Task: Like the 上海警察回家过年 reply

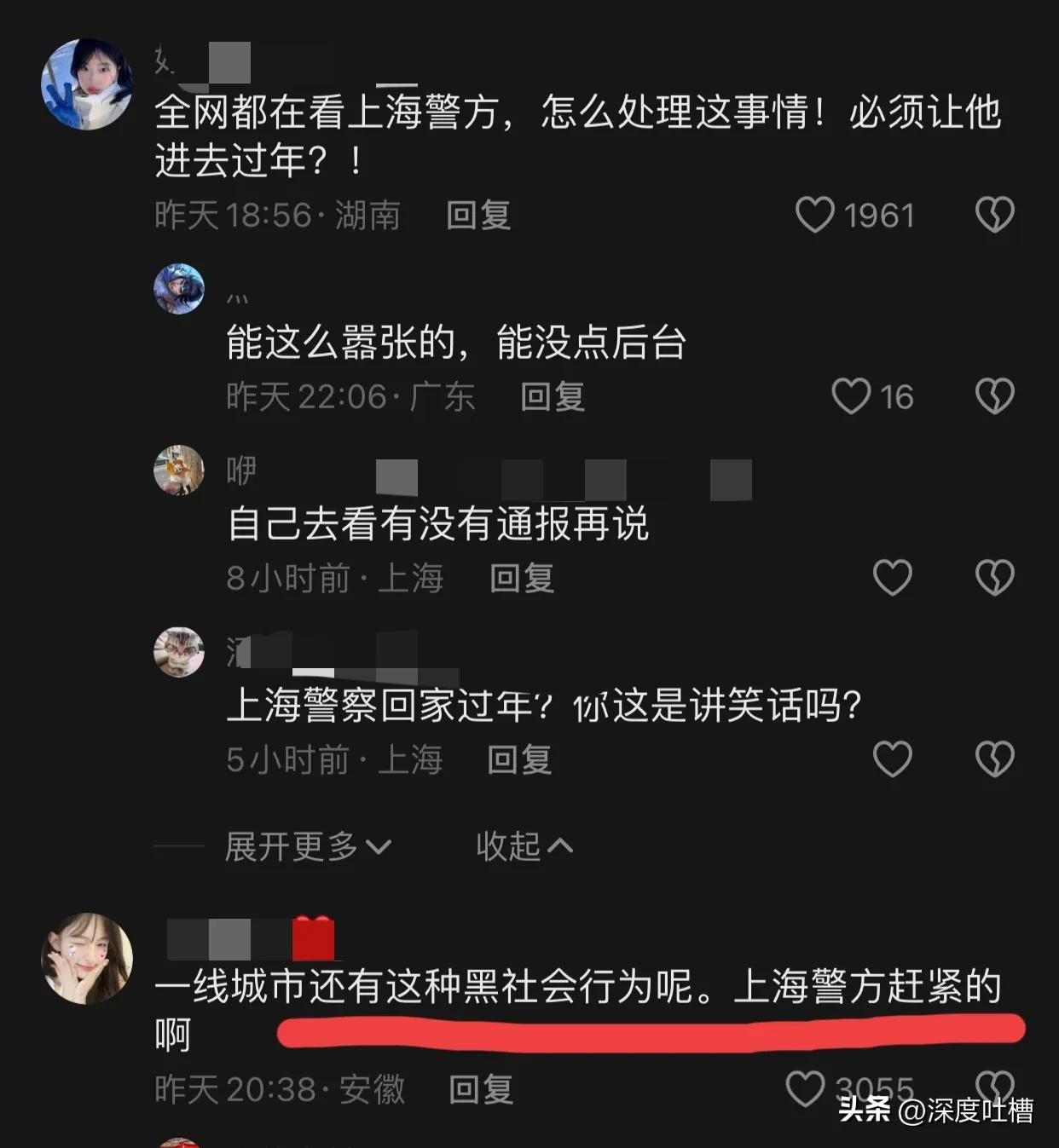Action: [x=893, y=759]
